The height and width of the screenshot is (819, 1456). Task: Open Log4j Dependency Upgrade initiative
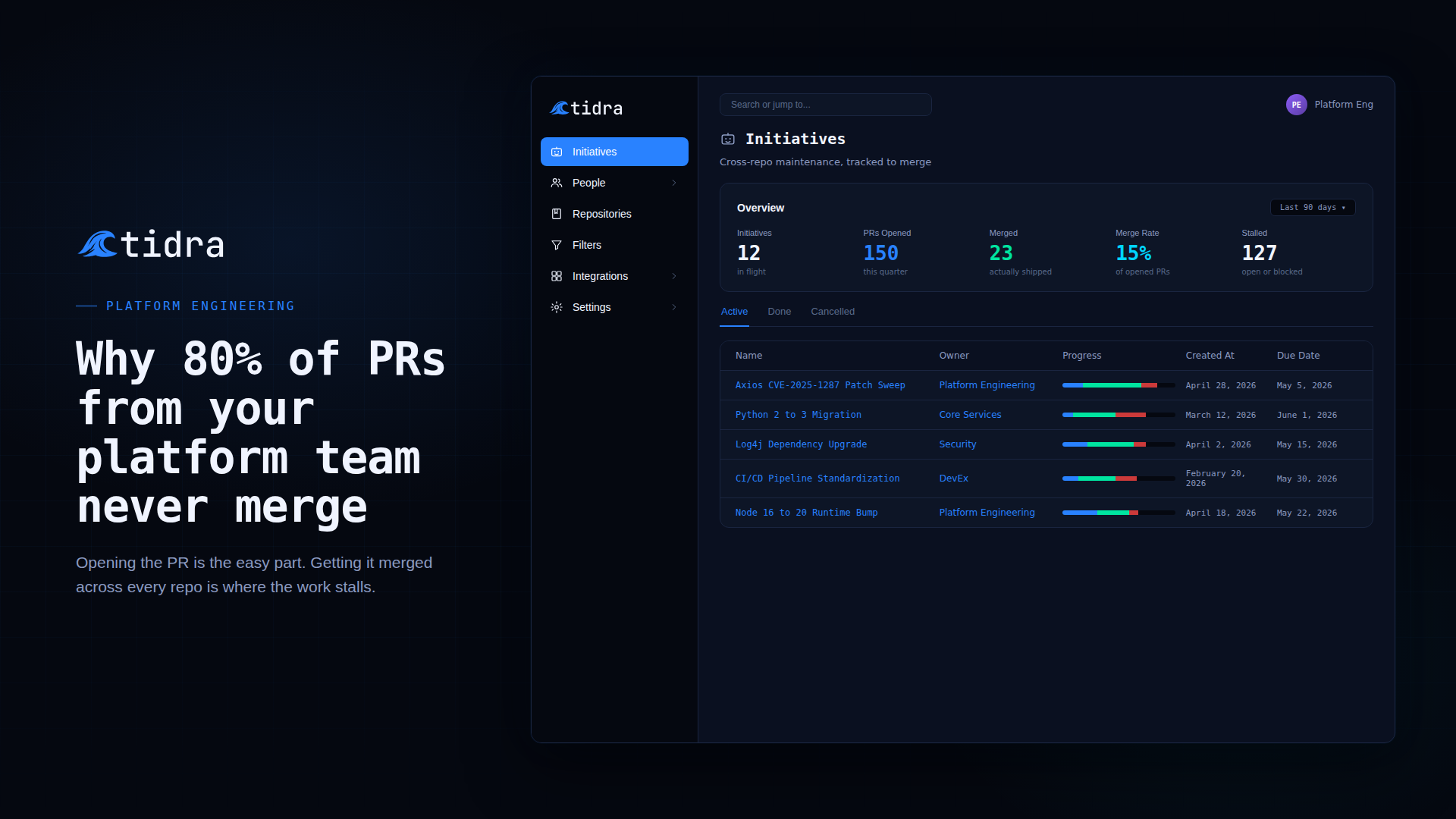pos(801,444)
